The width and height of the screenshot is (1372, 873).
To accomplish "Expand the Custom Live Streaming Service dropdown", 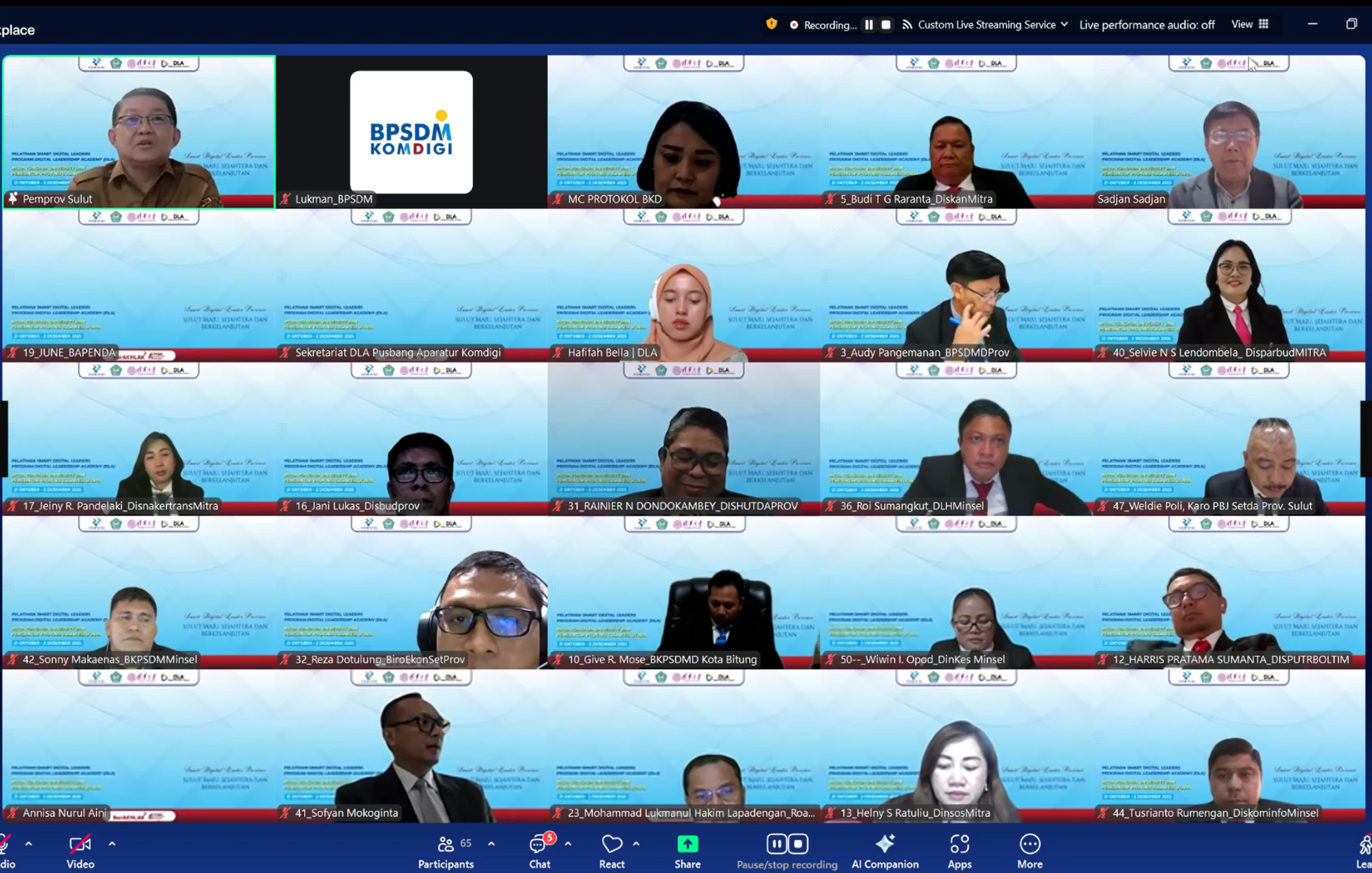I will click(1064, 25).
